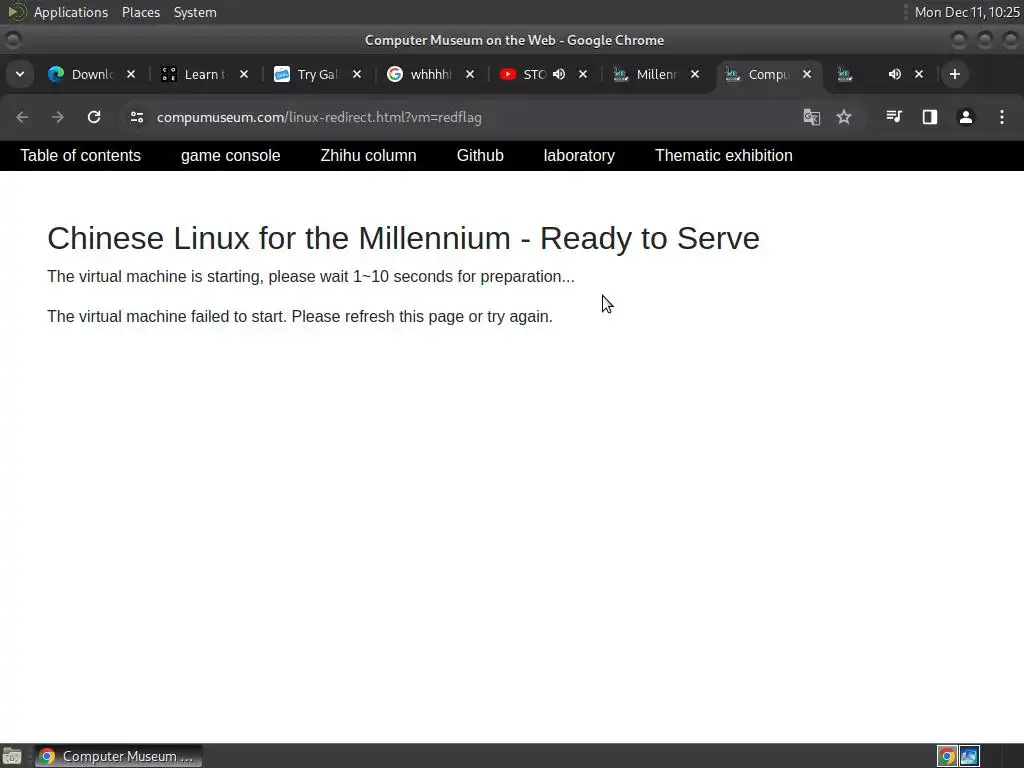1024x768 pixels.
Task: Open the Chrome profile icon
Action: pyautogui.click(x=966, y=117)
